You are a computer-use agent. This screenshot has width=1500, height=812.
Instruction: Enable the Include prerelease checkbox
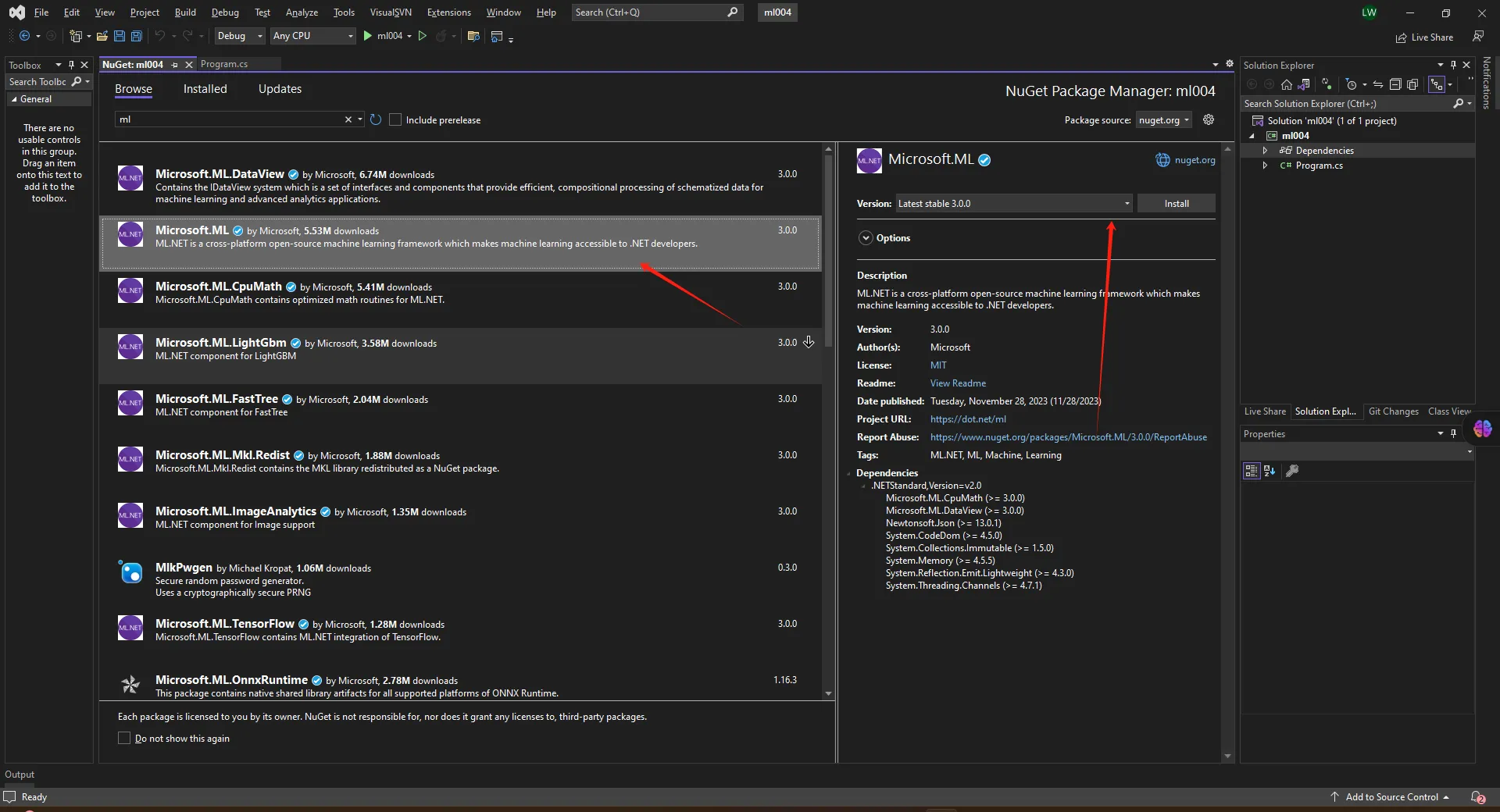[x=395, y=119]
